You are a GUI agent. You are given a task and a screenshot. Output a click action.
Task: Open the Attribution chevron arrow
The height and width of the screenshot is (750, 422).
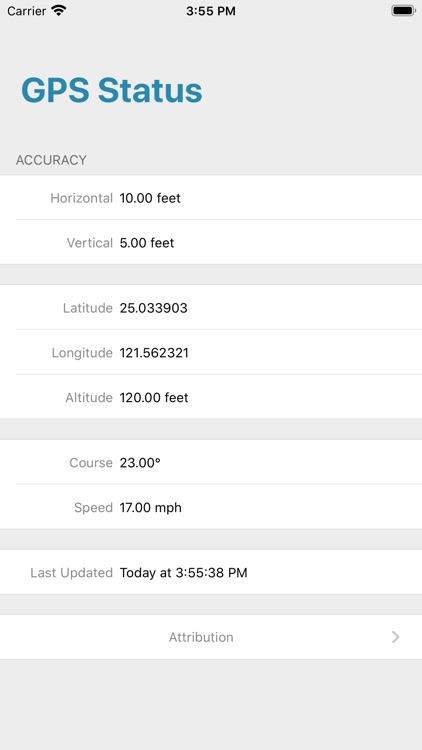[x=395, y=637]
